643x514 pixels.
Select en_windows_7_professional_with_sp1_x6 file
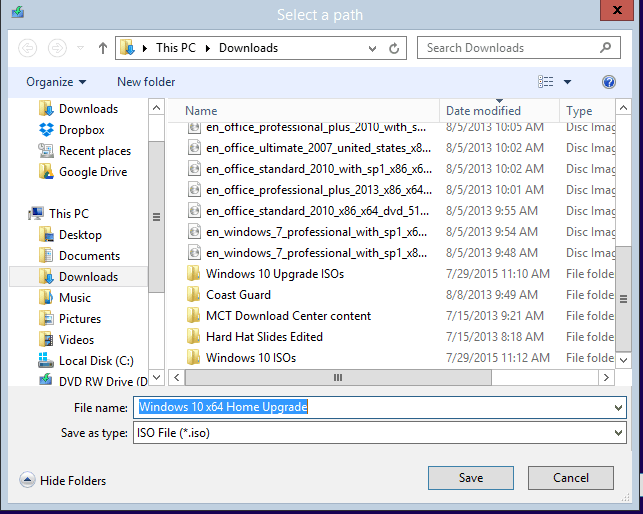click(x=316, y=232)
